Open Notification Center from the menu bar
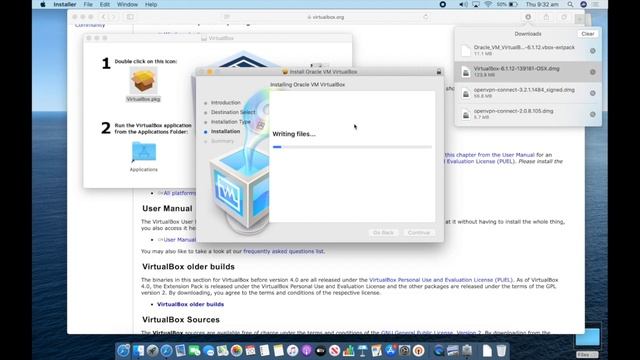This screenshot has width=640, height=360. click(x=596, y=4)
